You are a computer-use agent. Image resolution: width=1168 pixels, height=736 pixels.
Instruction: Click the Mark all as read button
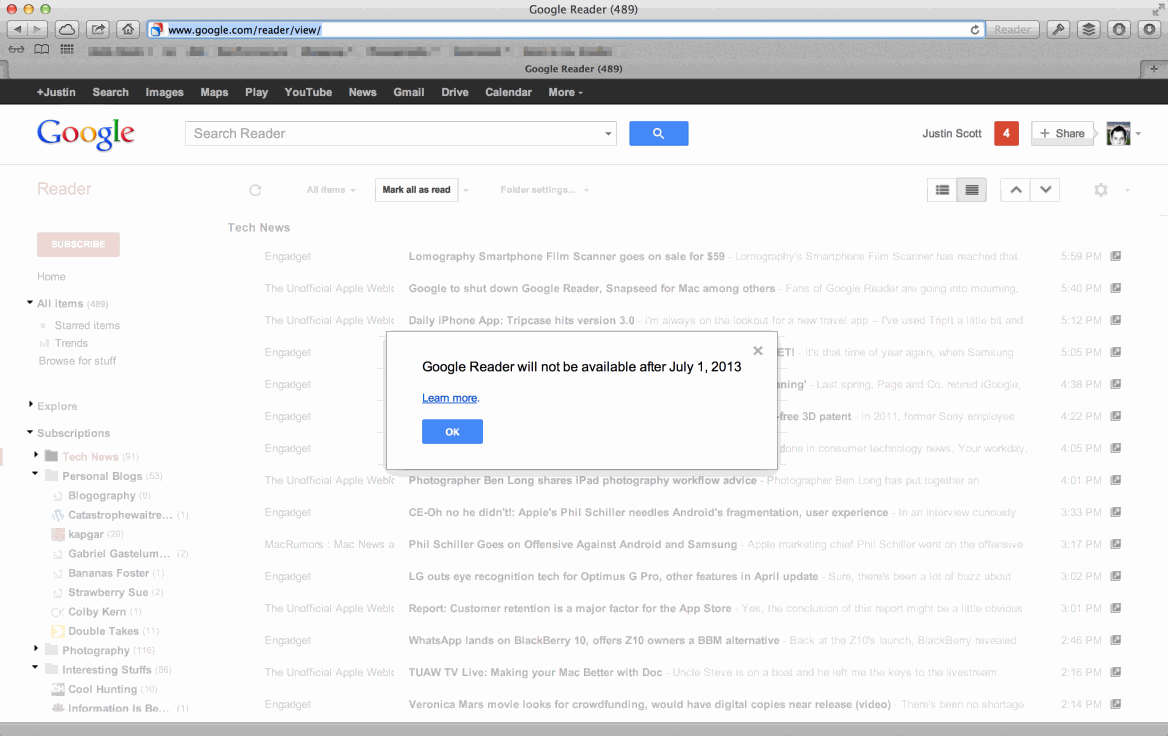pos(416,190)
